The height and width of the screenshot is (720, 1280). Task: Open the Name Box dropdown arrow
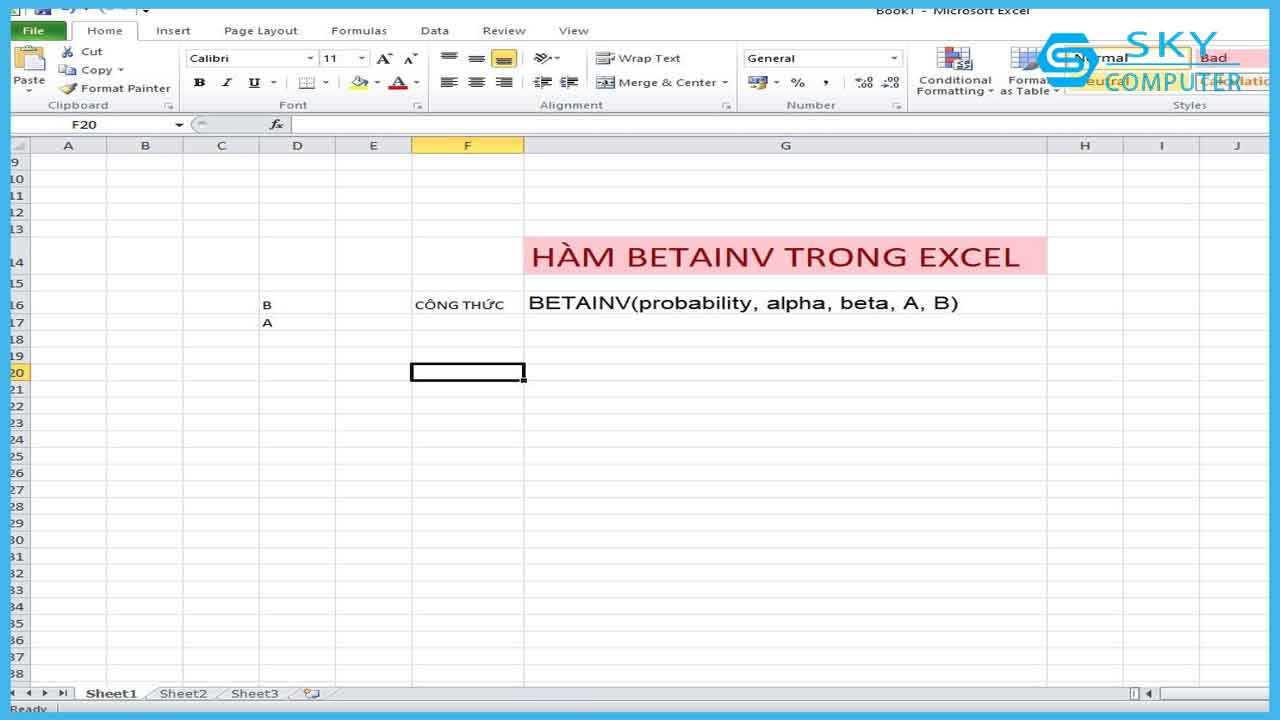coord(180,125)
